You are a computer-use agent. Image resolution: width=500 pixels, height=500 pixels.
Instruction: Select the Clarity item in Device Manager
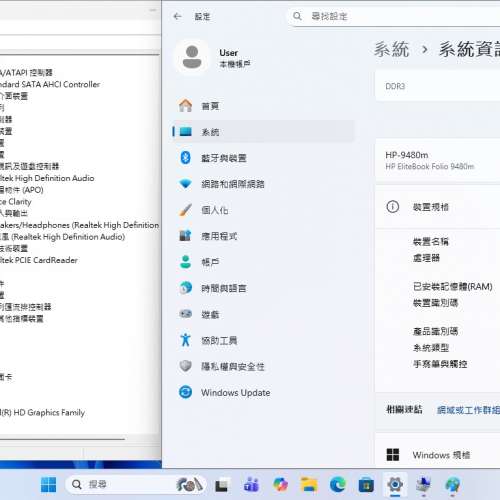coord(16,202)
